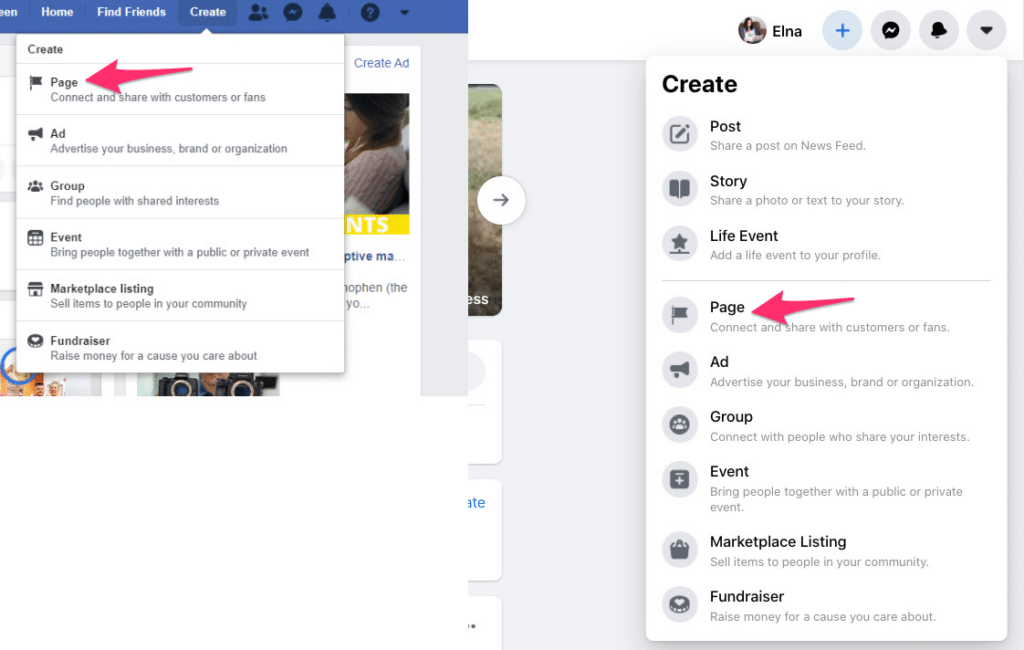1024x650 pixels.
Task: Select Page option in old Create dropdown
Action: (180, 89)
